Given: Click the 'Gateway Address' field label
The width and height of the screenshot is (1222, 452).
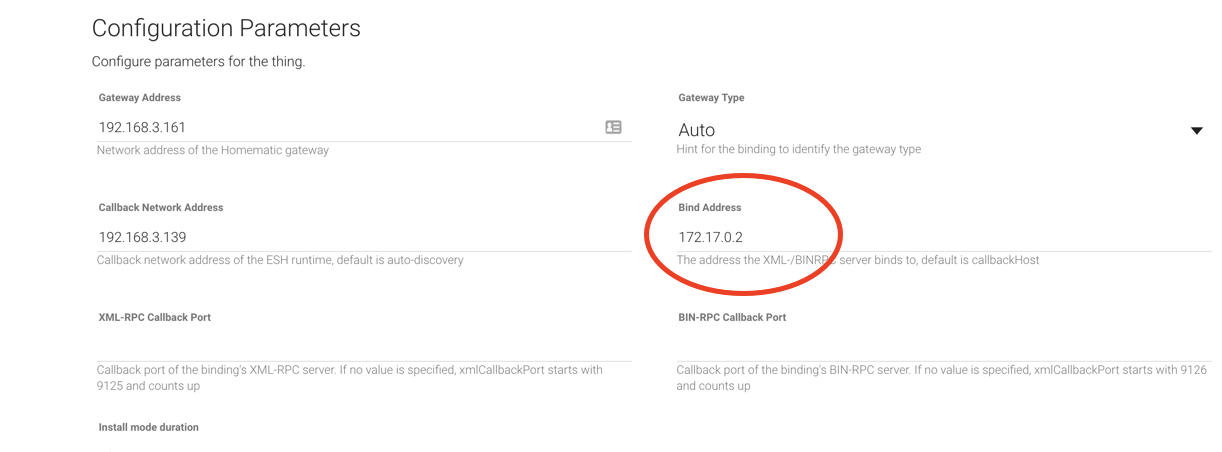Looking at the screenshot, I should 139,98.
